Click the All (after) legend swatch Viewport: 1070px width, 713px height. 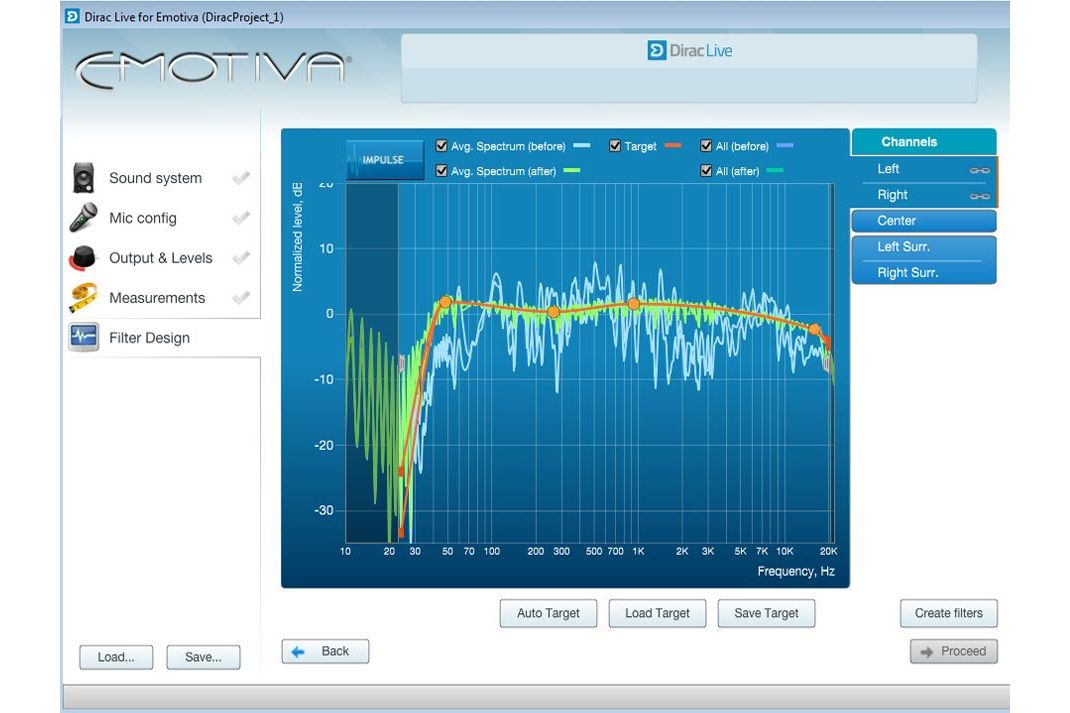pos(775,171)
